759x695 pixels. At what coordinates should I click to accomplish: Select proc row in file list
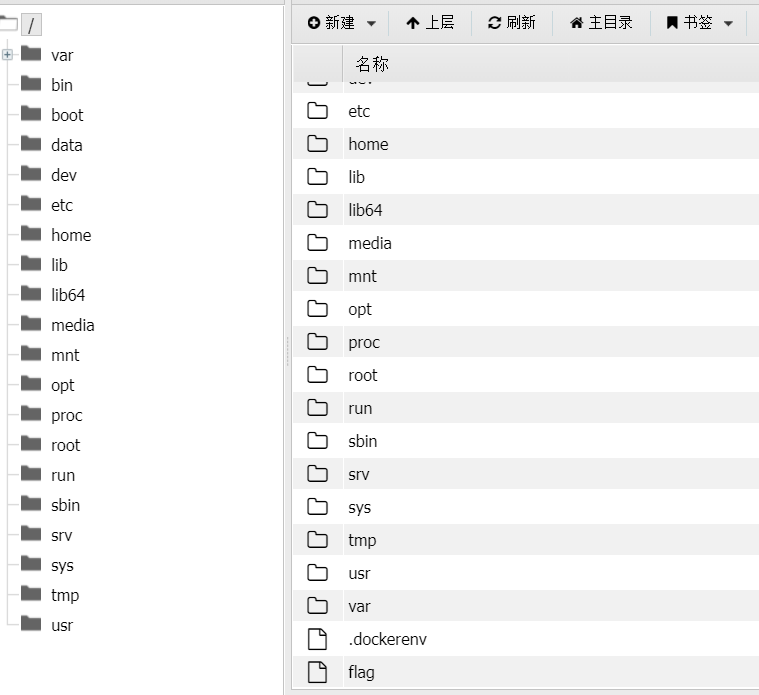click(x=526, y=342)
